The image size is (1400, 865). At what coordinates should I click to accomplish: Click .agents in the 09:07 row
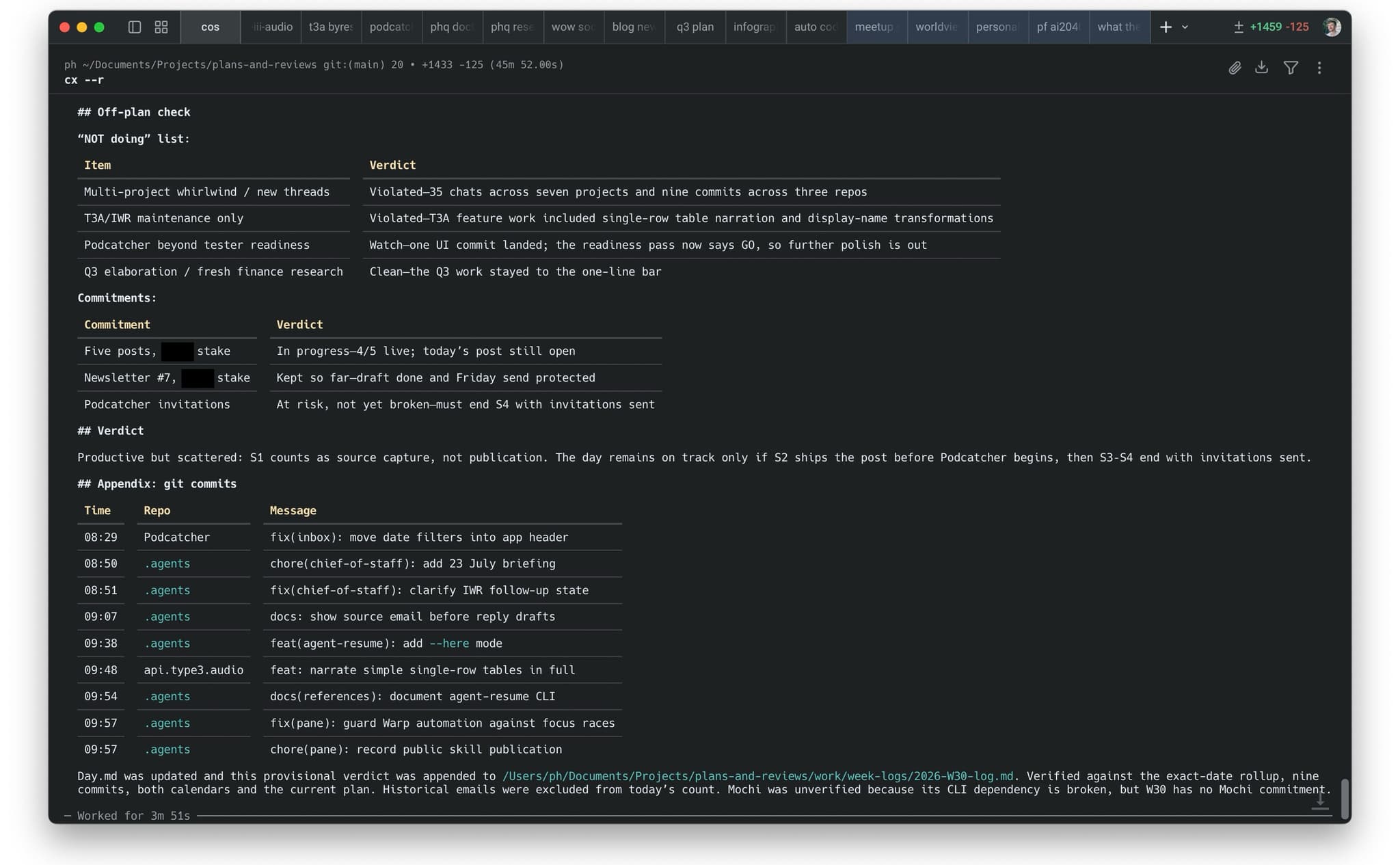[167, 617]
